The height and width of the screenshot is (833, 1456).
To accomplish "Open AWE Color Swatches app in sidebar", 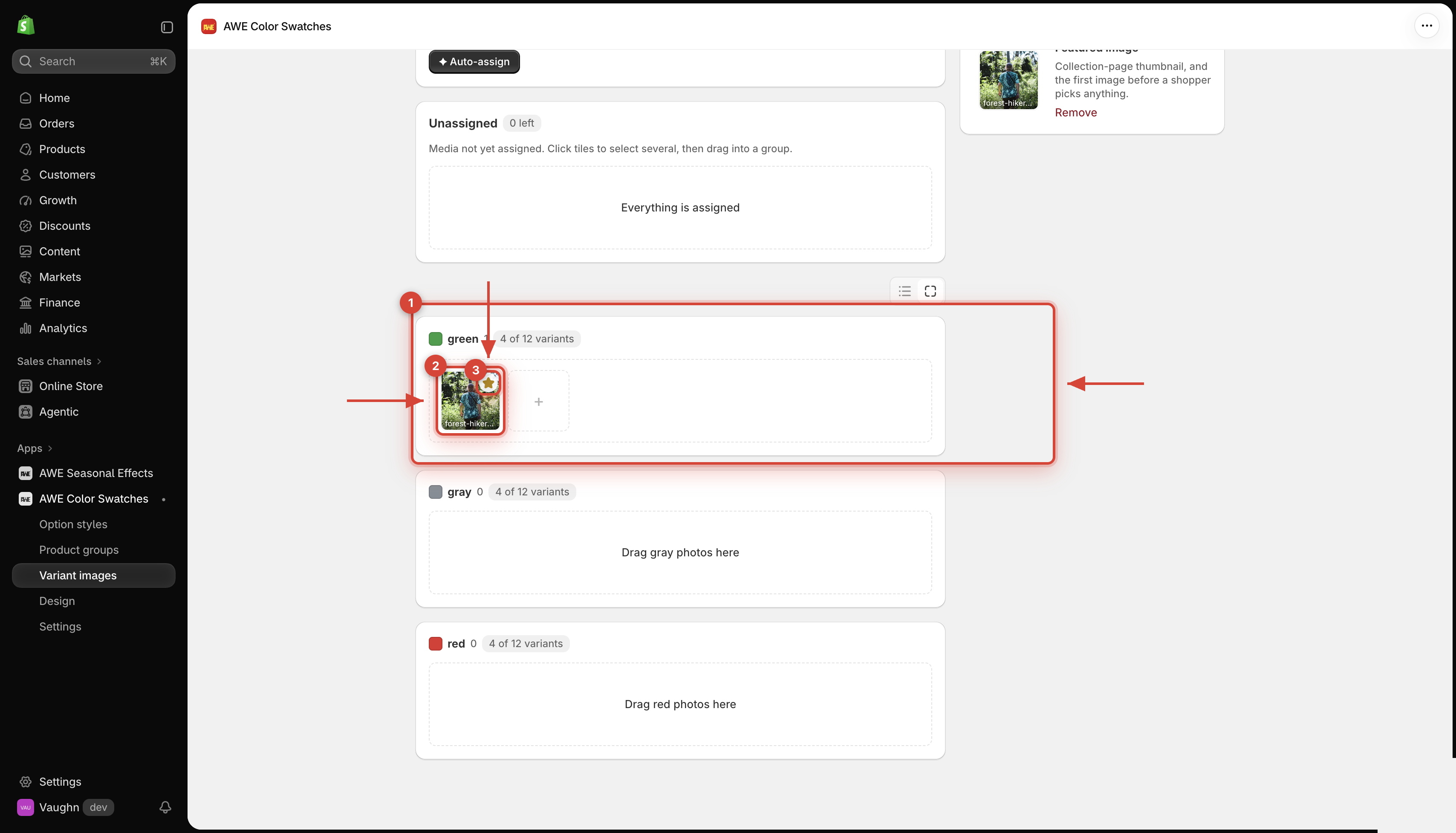I will coord(93,499).
